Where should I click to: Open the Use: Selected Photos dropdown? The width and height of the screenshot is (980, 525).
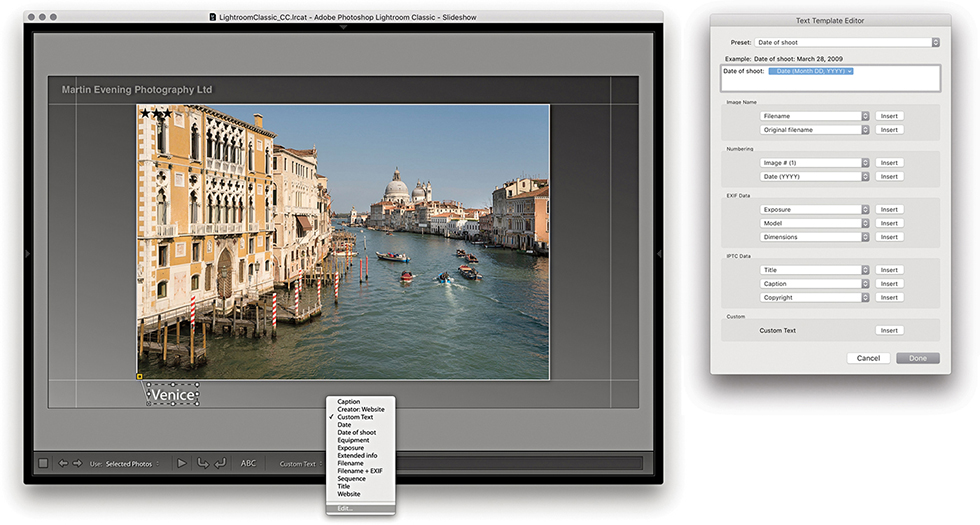click(132, 464)
